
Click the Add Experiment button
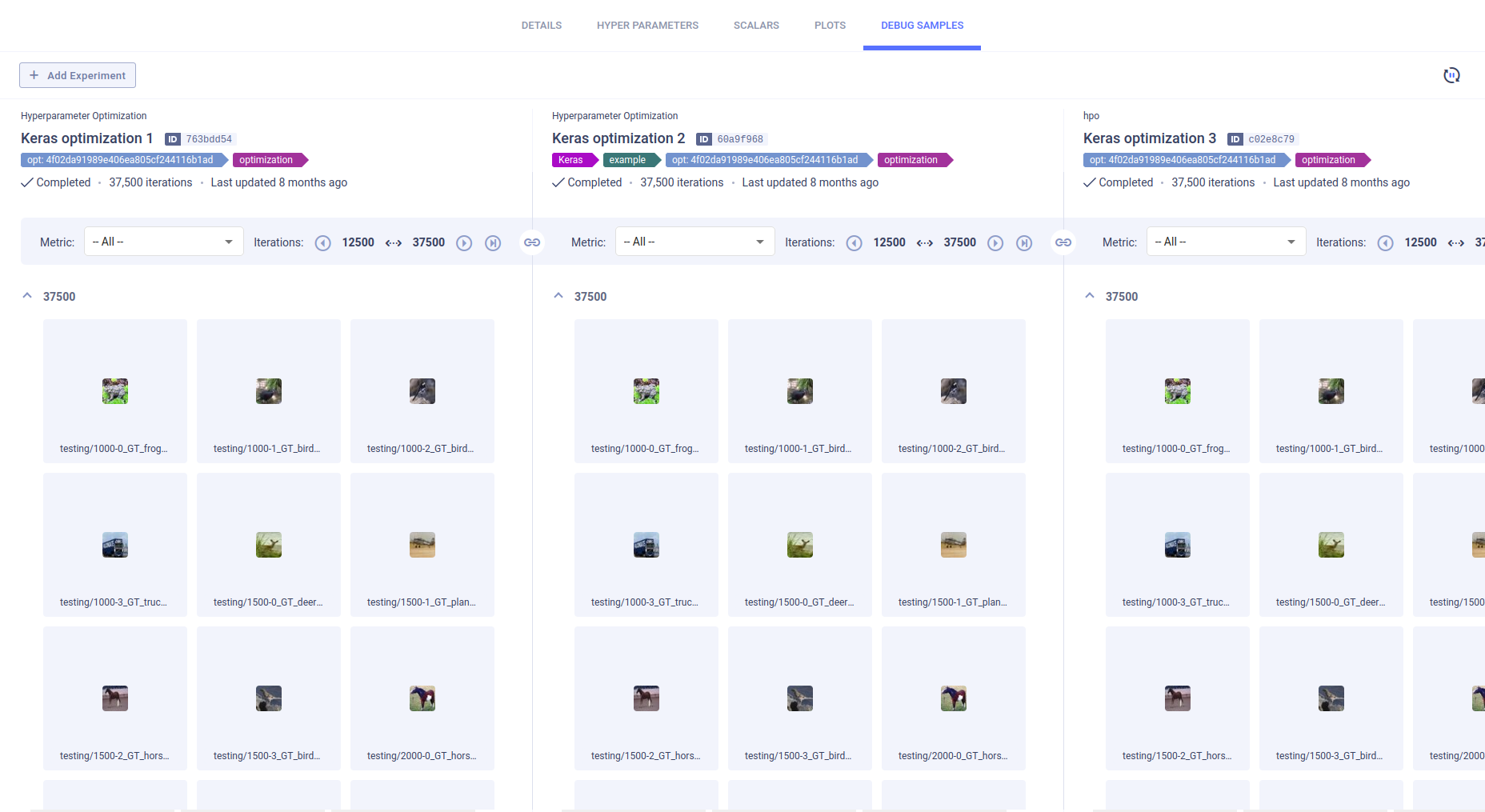(x=78, y=75)
